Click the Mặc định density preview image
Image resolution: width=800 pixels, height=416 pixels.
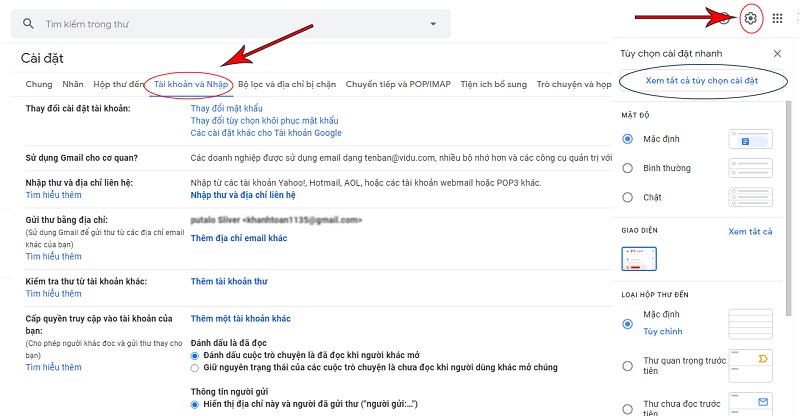751,139
